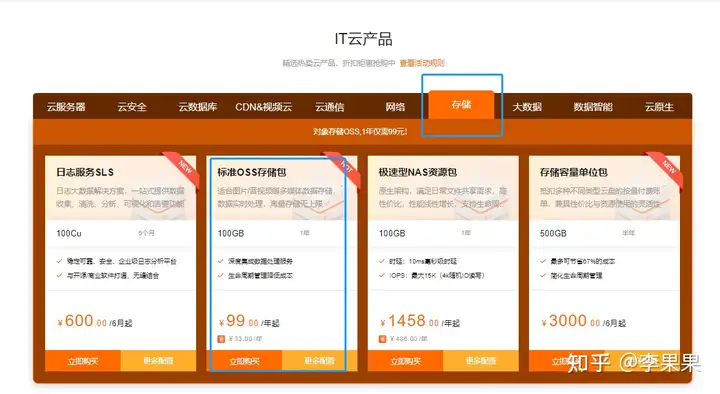Click the 深度集成数据处理服务 feature line
This screenshot has width=720, height=394.
pyautogui.click(x=255, y=261)
